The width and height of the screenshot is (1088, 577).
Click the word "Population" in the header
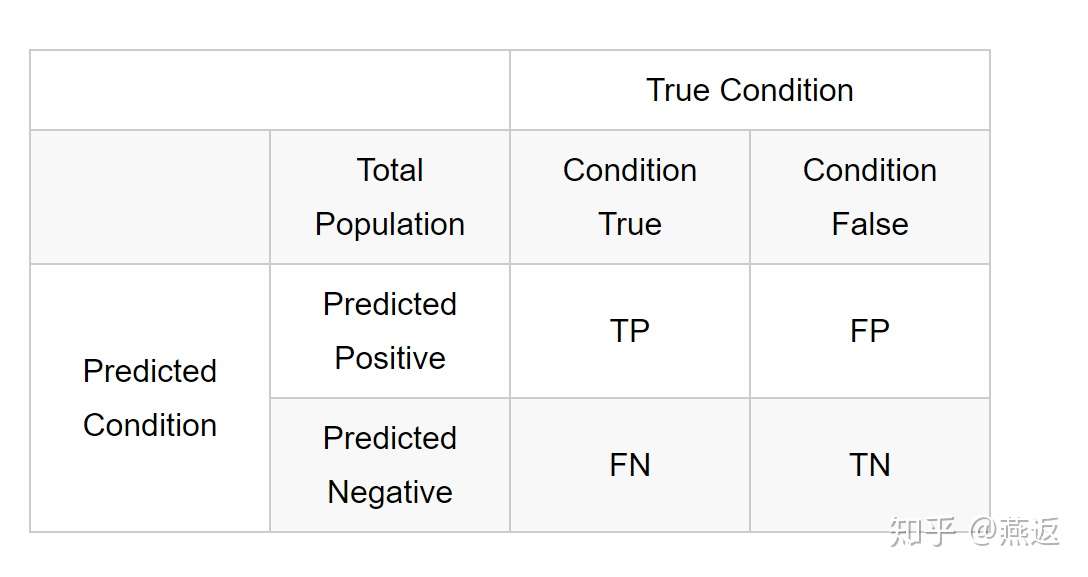point(390,224)
